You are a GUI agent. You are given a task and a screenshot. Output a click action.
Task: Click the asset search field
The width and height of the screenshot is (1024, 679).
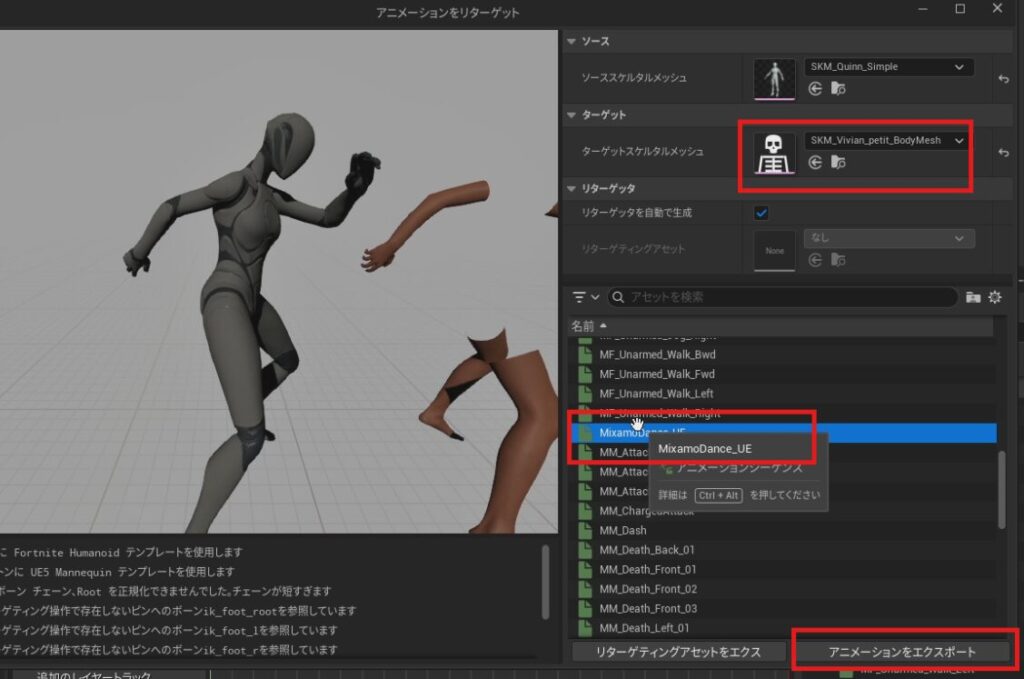tap(782, 297)
